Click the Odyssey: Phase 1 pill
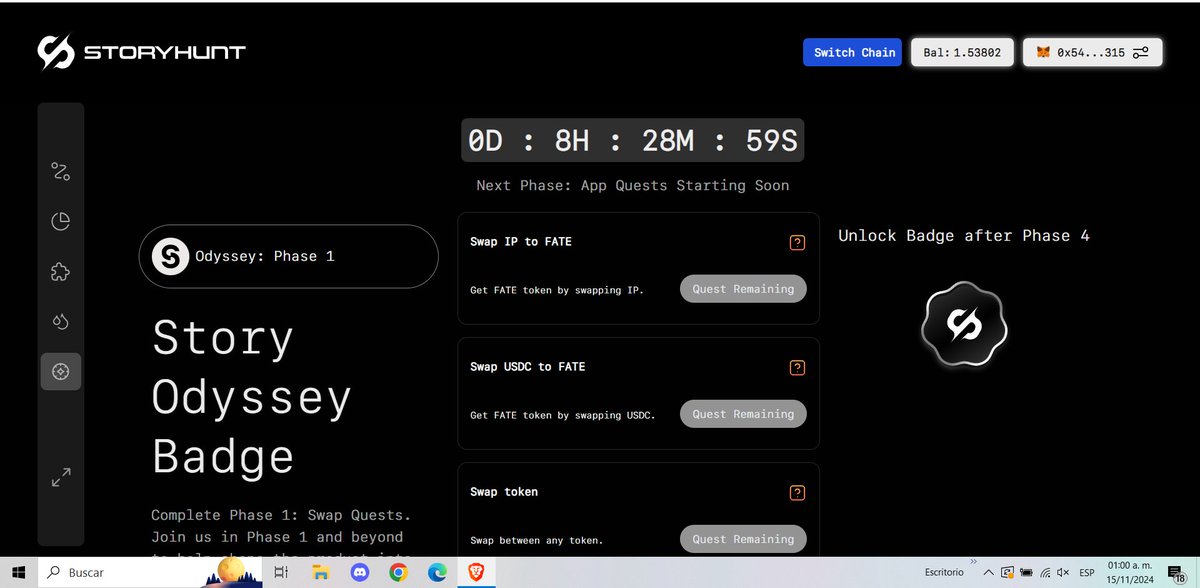Image resolution: width=1200 pixels, height=588 pixels. pyautogui.click(x=288, y=256)
